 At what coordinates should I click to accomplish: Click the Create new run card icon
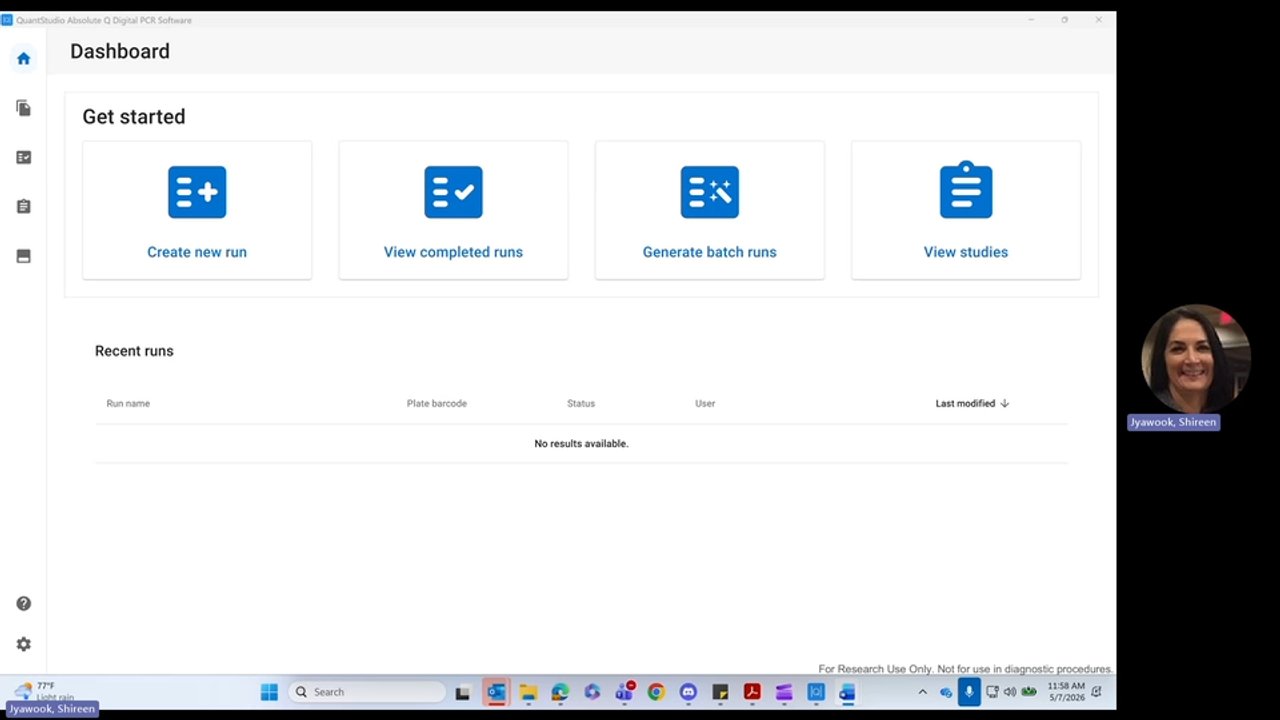197,192
